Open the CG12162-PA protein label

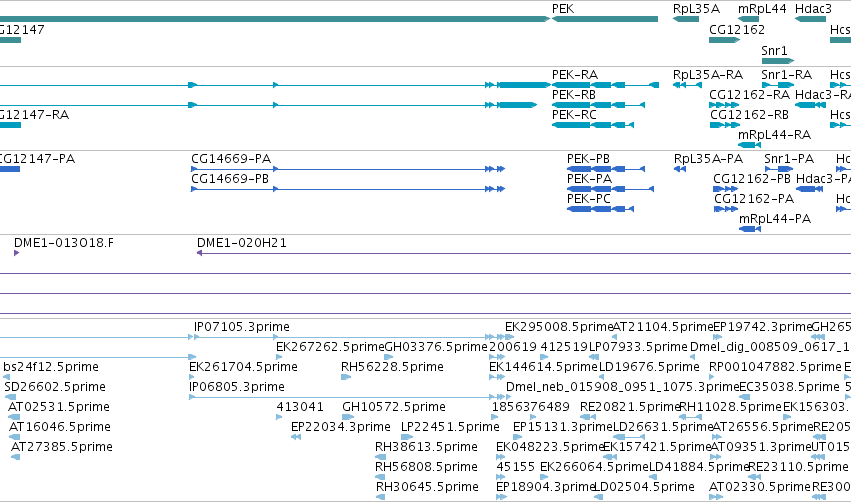click(x=754, y=199)
